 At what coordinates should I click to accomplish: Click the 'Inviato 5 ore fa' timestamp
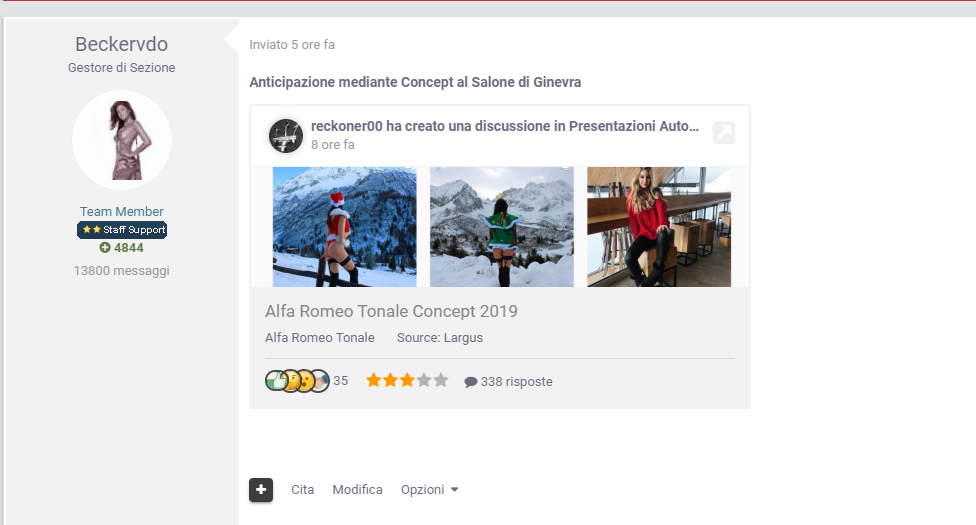point(292,45)
